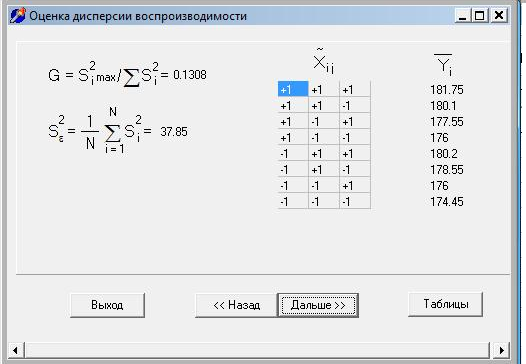Select the Y value 180.2
This screenshot has width=526, height=364.
[x=443, y=154]
